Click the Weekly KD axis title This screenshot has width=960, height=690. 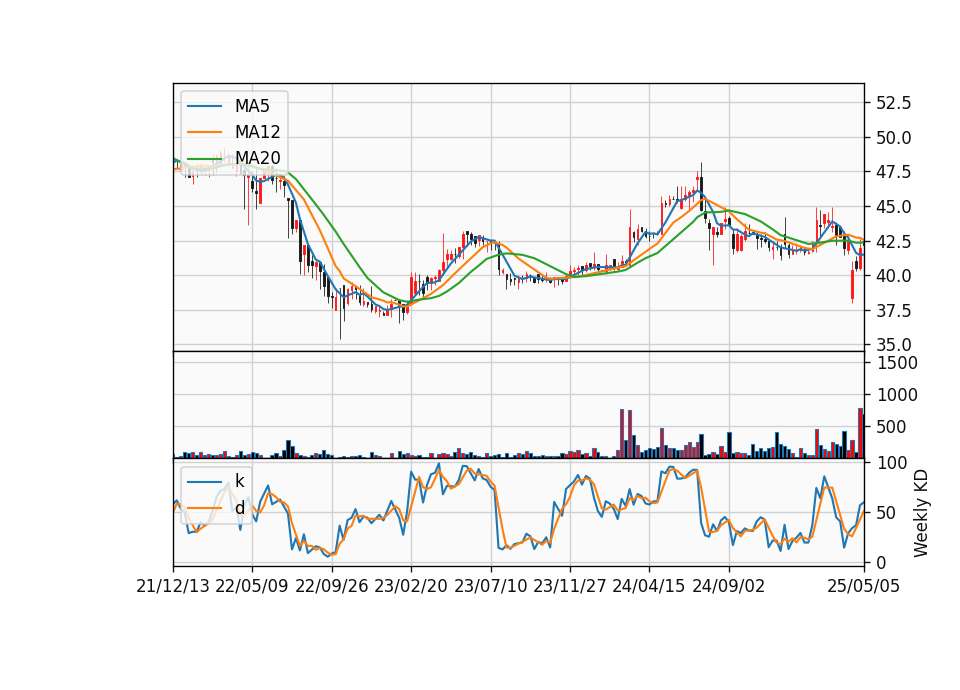point(920,513)
